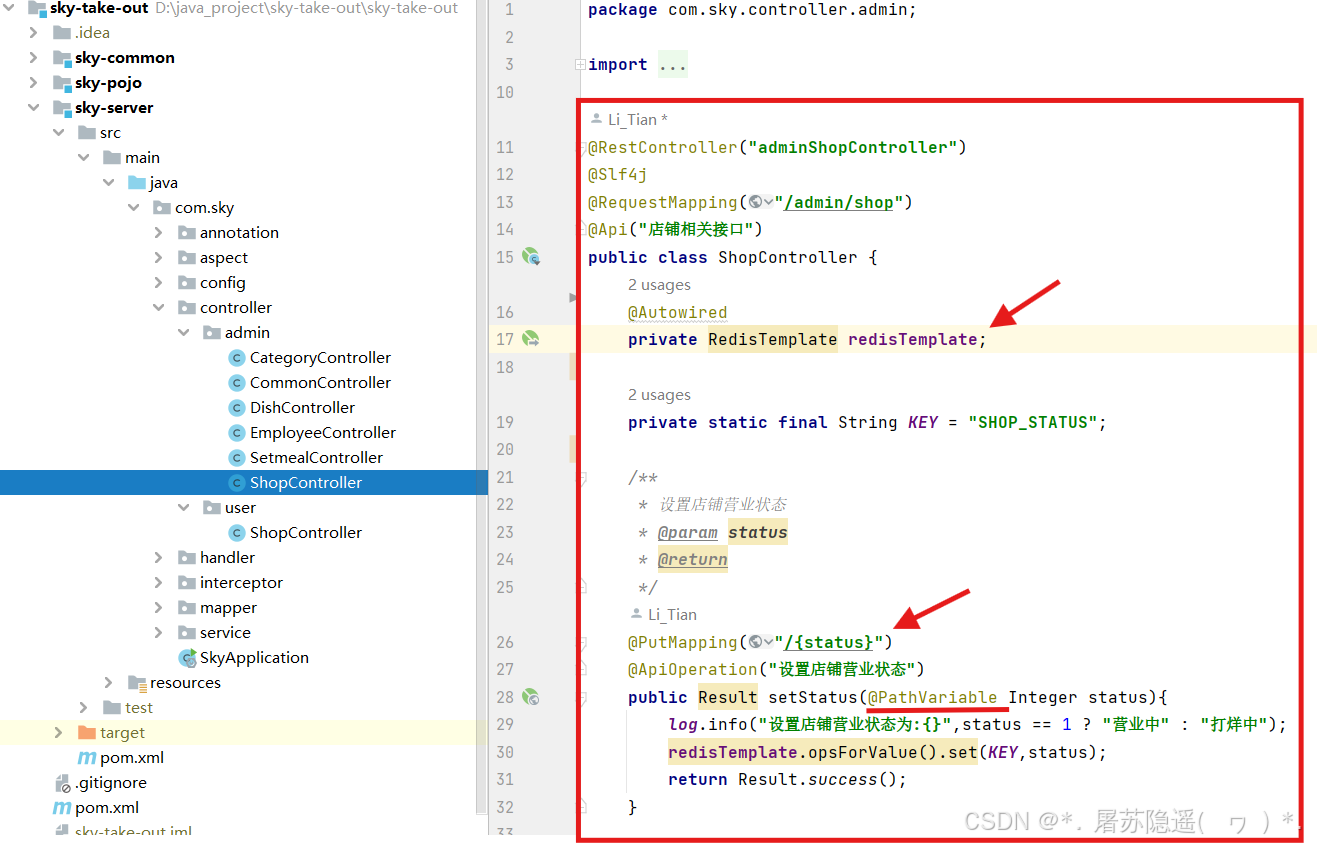Expand the folded import block on line 3

(580, 64)
